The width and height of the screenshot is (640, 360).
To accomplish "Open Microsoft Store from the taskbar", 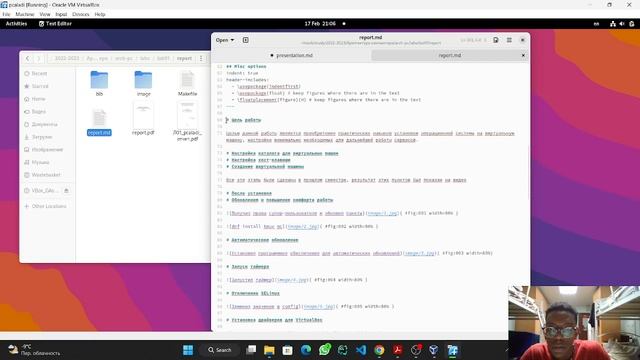I will (x=287, y=350).
